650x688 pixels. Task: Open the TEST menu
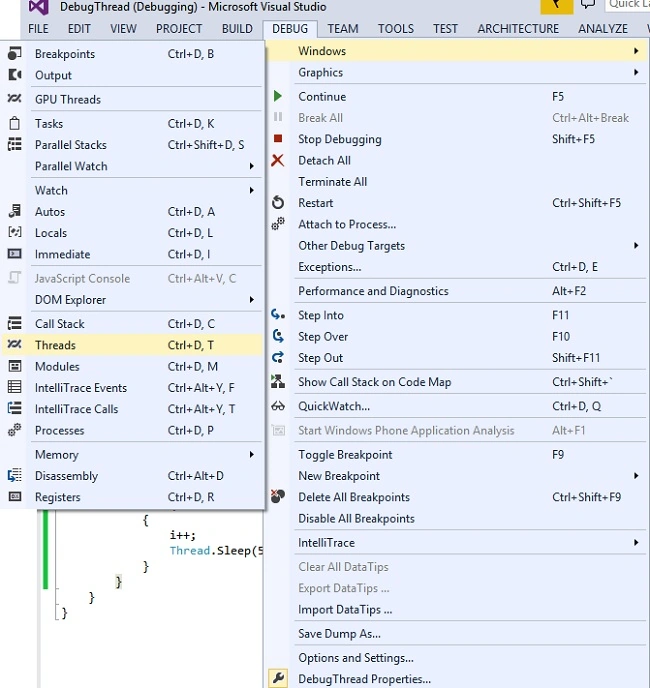click(x=445, y=29)
